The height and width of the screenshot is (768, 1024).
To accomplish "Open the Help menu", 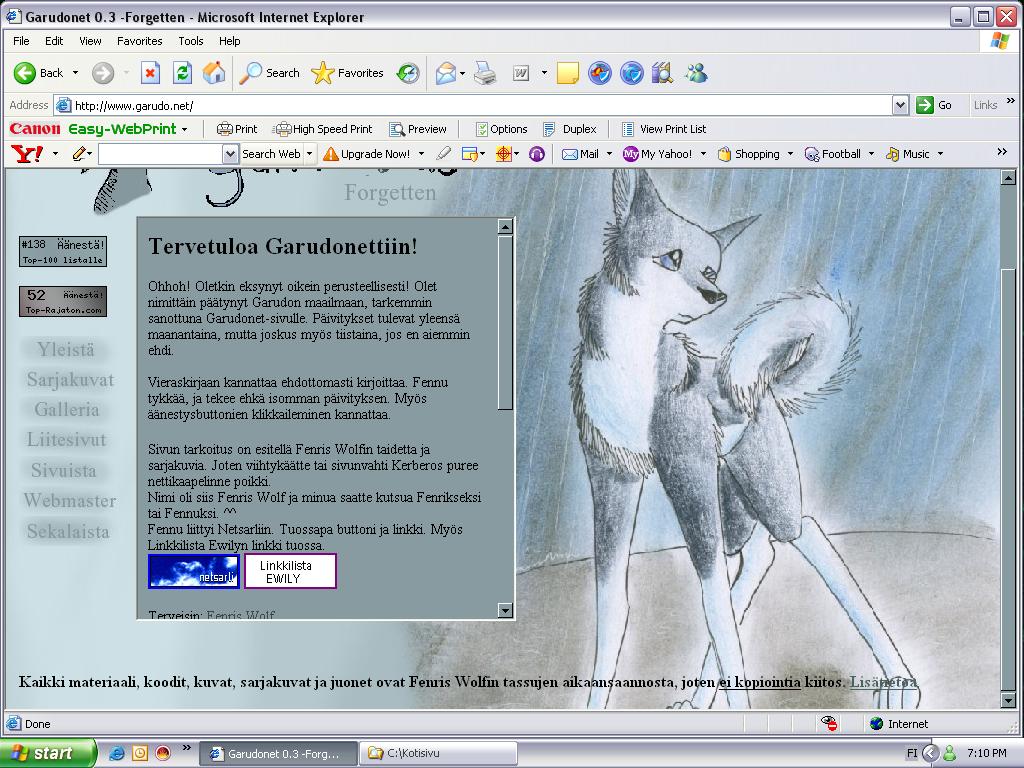I will tap(229, 41).
